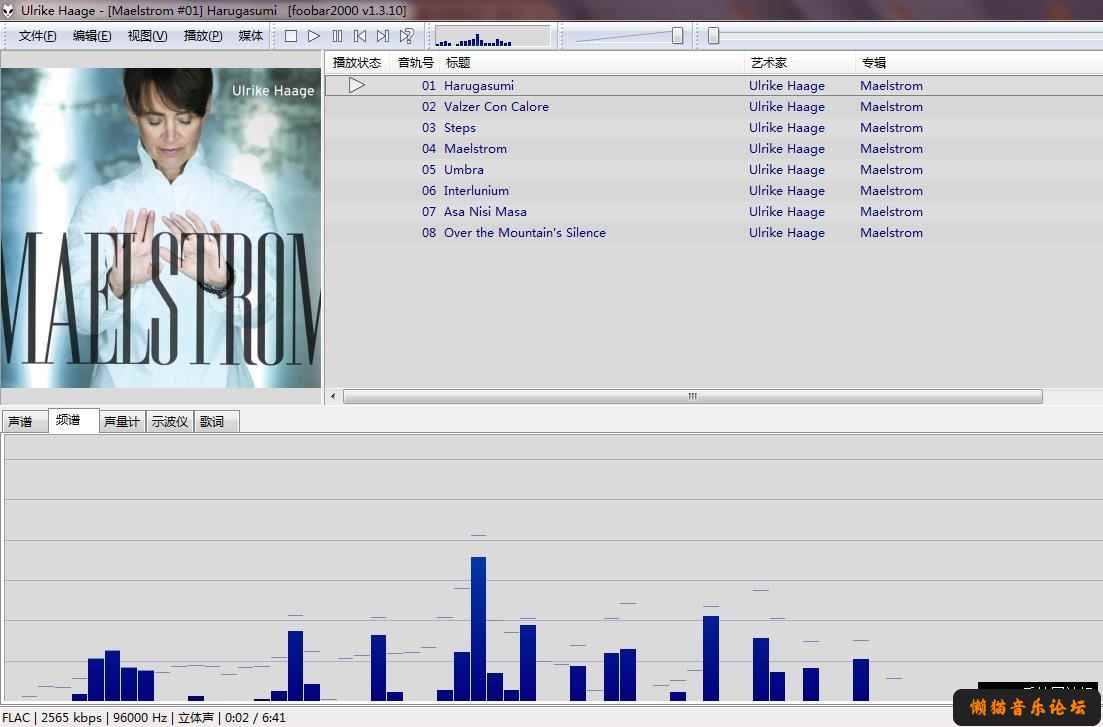Click the Maelstrom album cover art
The image size is (1103, 727).
coord(160,227)
